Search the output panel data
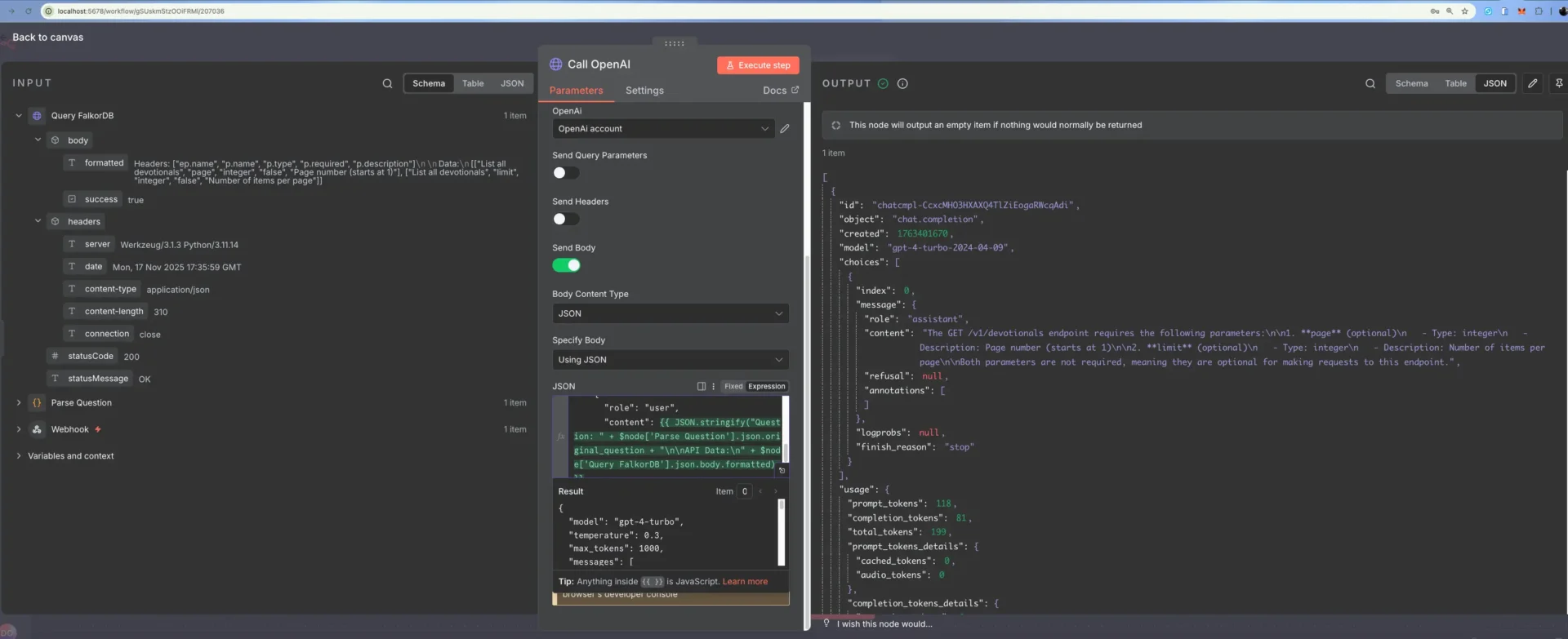The image size is (1568, 639). click(1370, 83)
